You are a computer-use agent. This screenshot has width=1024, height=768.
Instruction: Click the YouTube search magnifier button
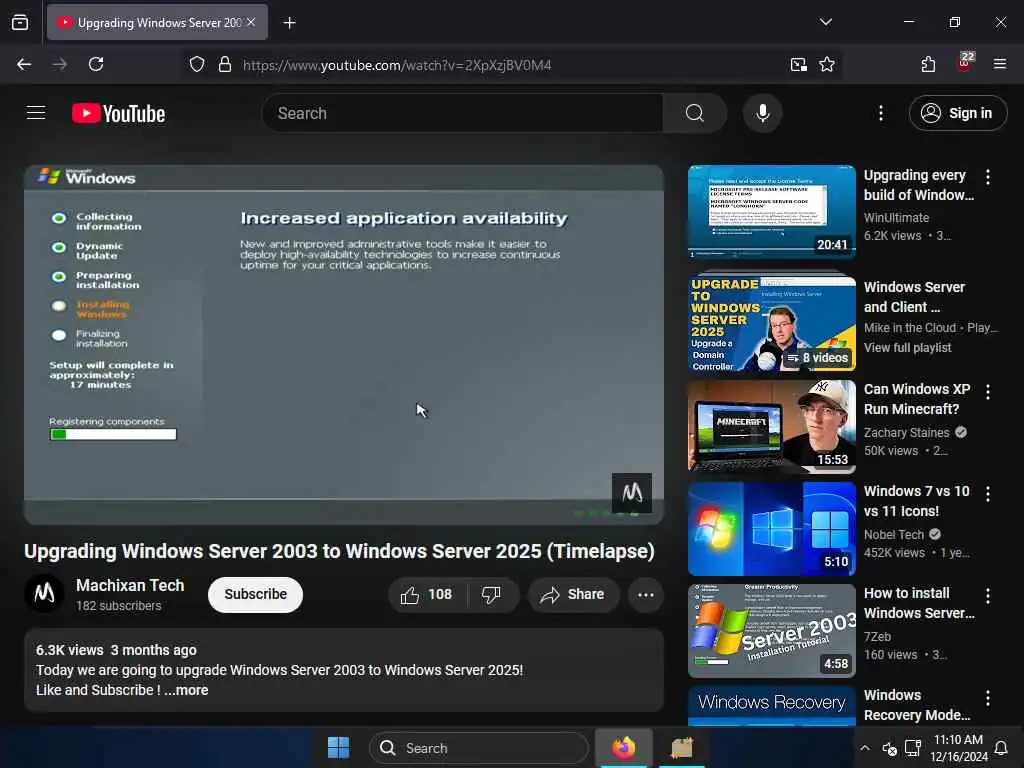click(695, 113)
